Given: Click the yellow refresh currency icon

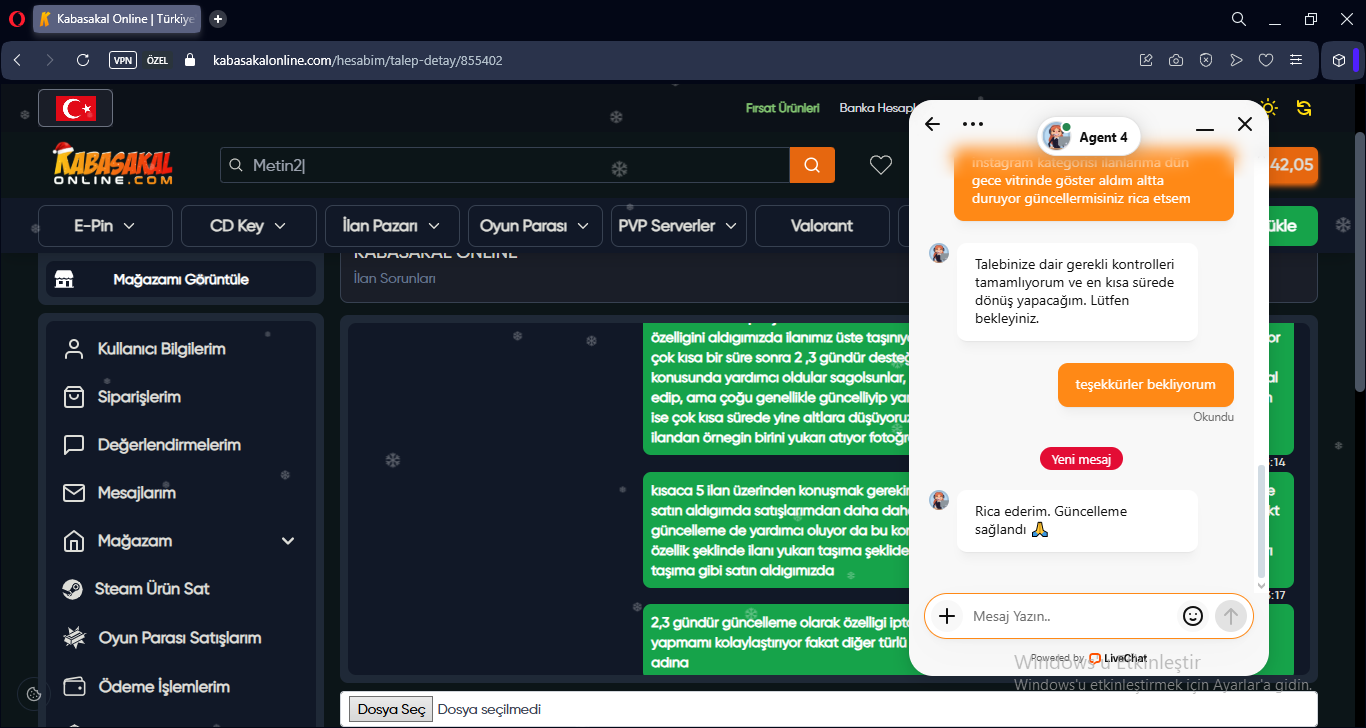Looking at the screenshot, I should 1304,108.
